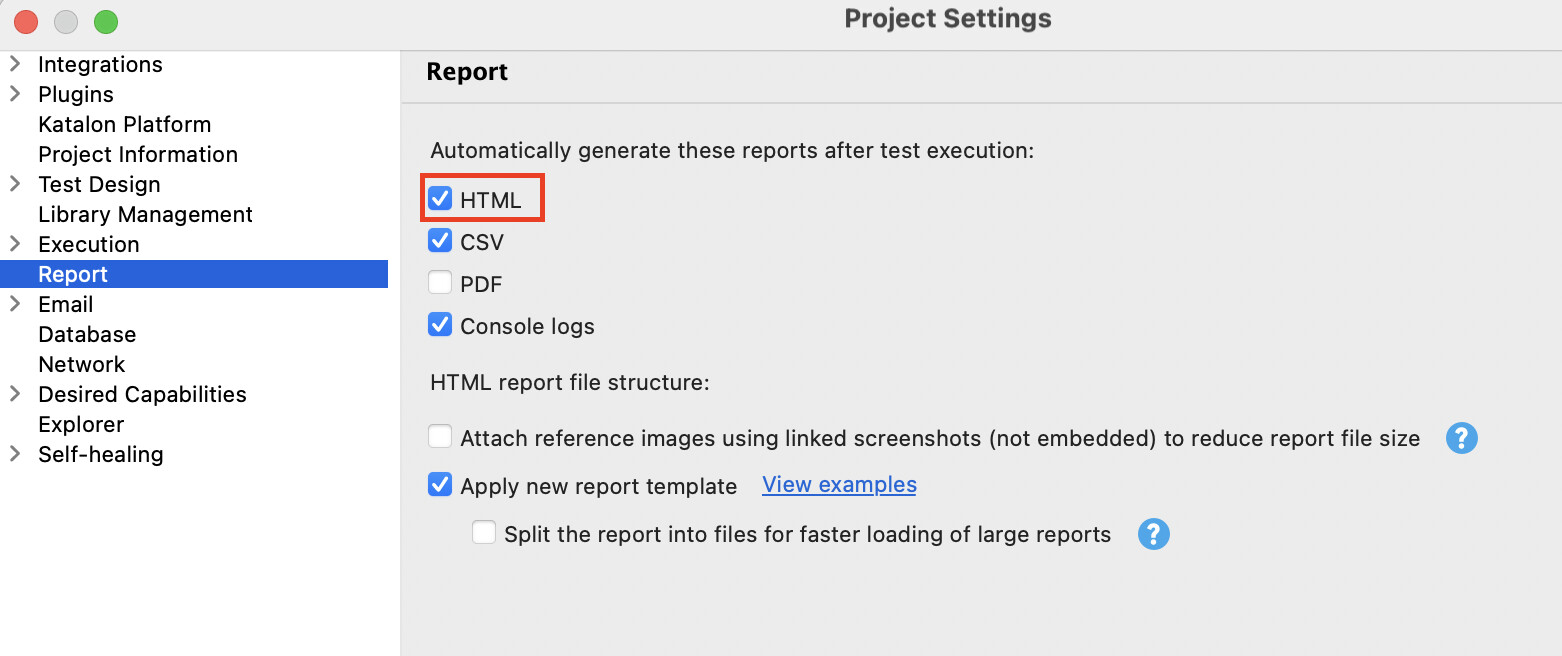
Task: Enable PDF report generation
Action: (440, 283)
